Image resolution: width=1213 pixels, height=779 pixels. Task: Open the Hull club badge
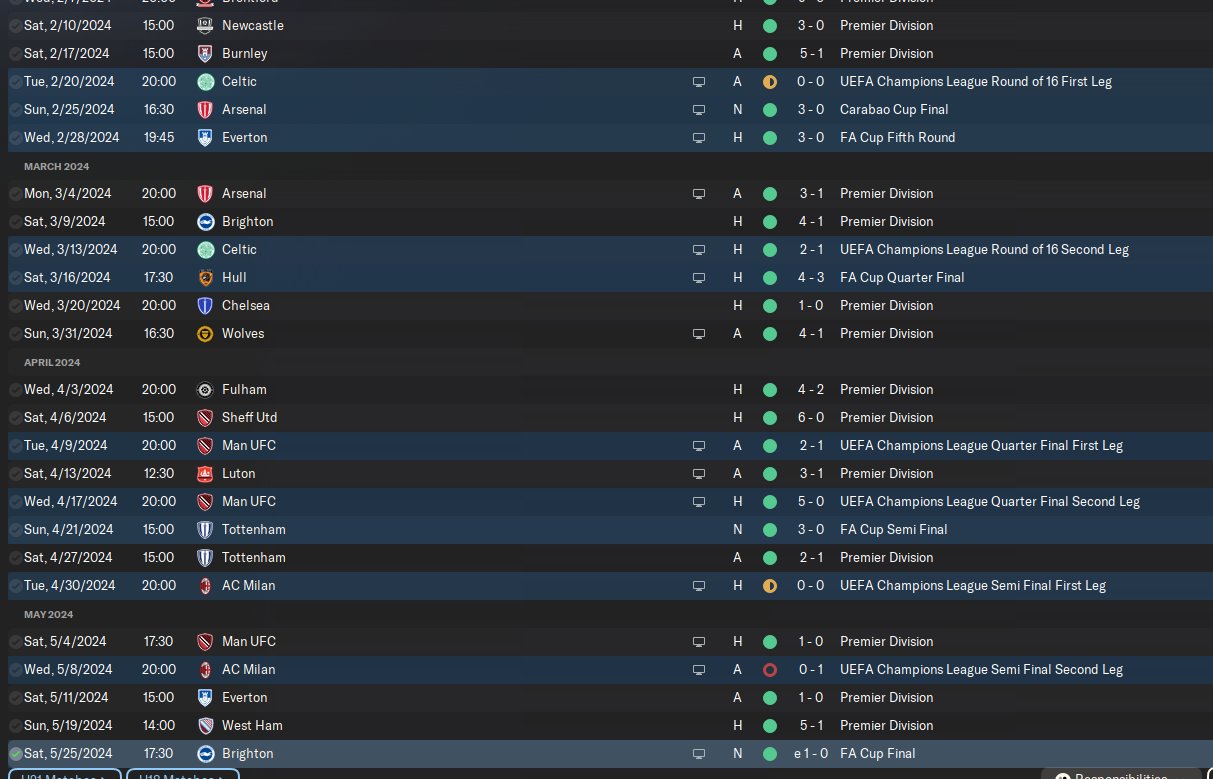[205, 277]
